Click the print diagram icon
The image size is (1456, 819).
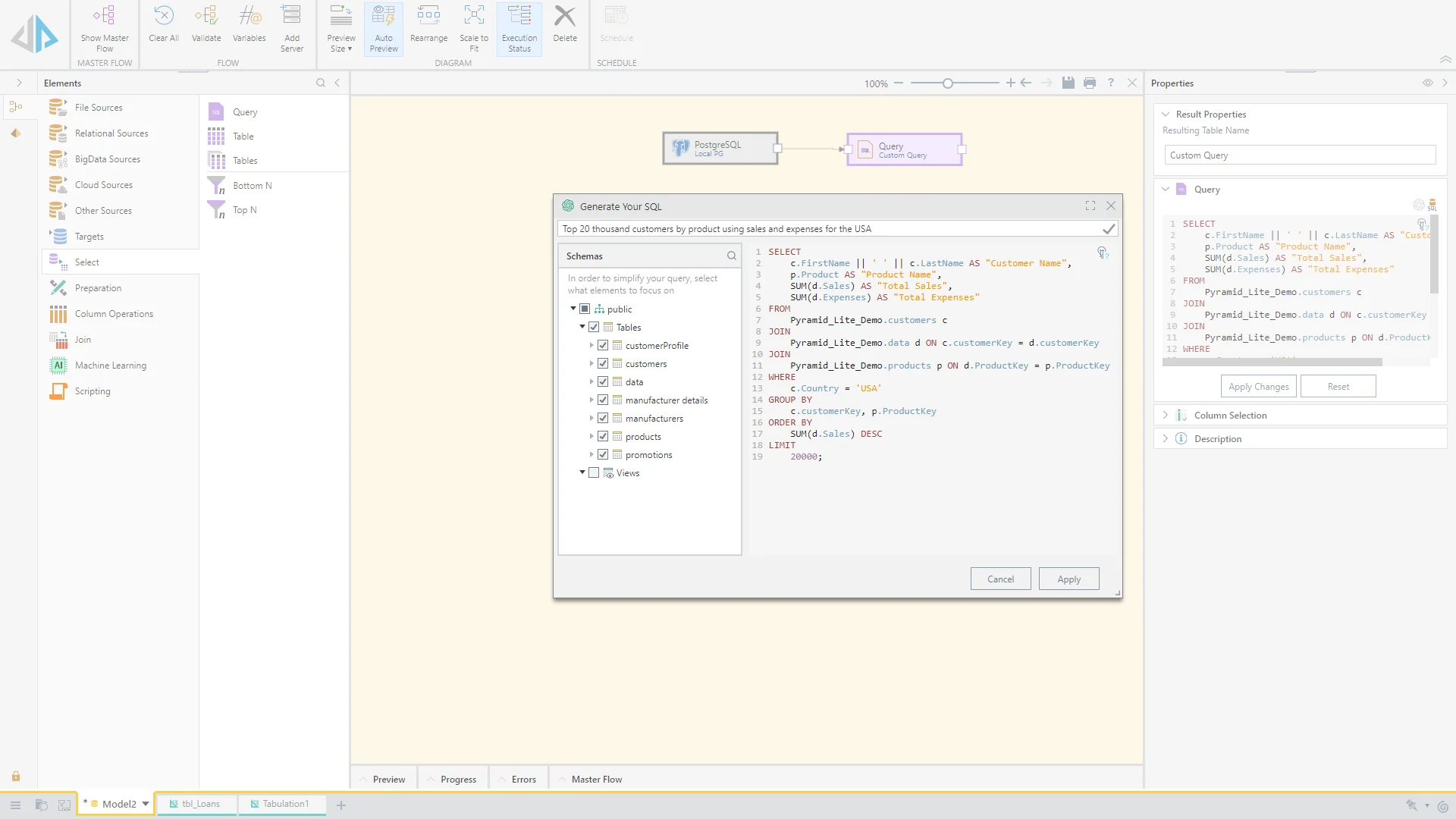click(x=1090, y=83)
